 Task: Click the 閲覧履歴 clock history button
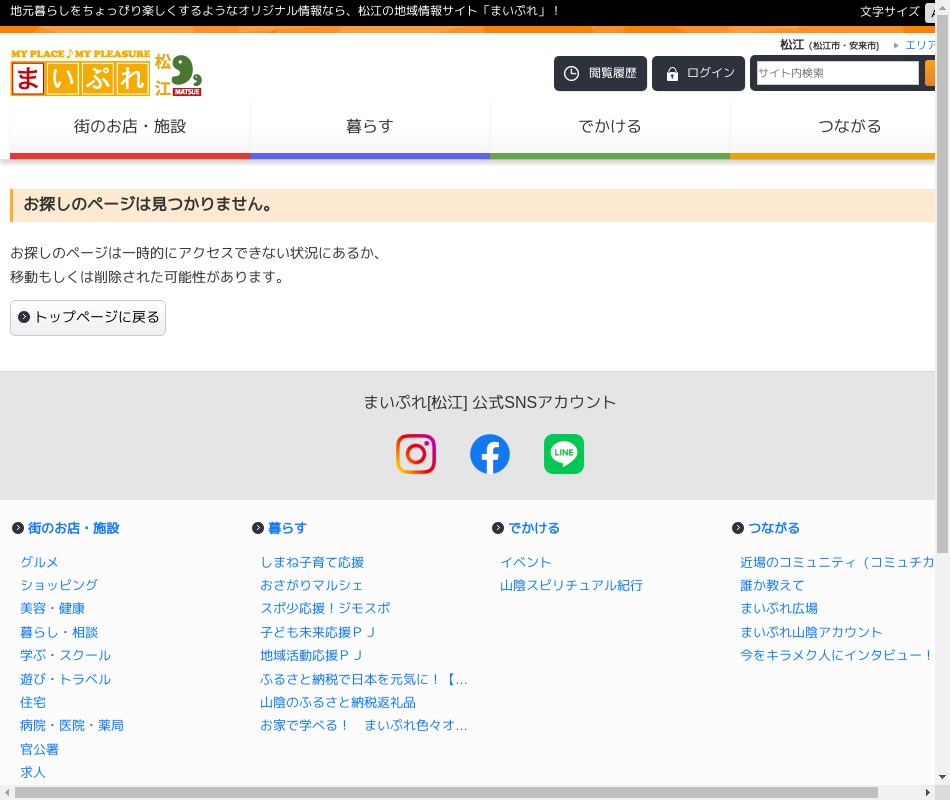[x=600, y=74]
